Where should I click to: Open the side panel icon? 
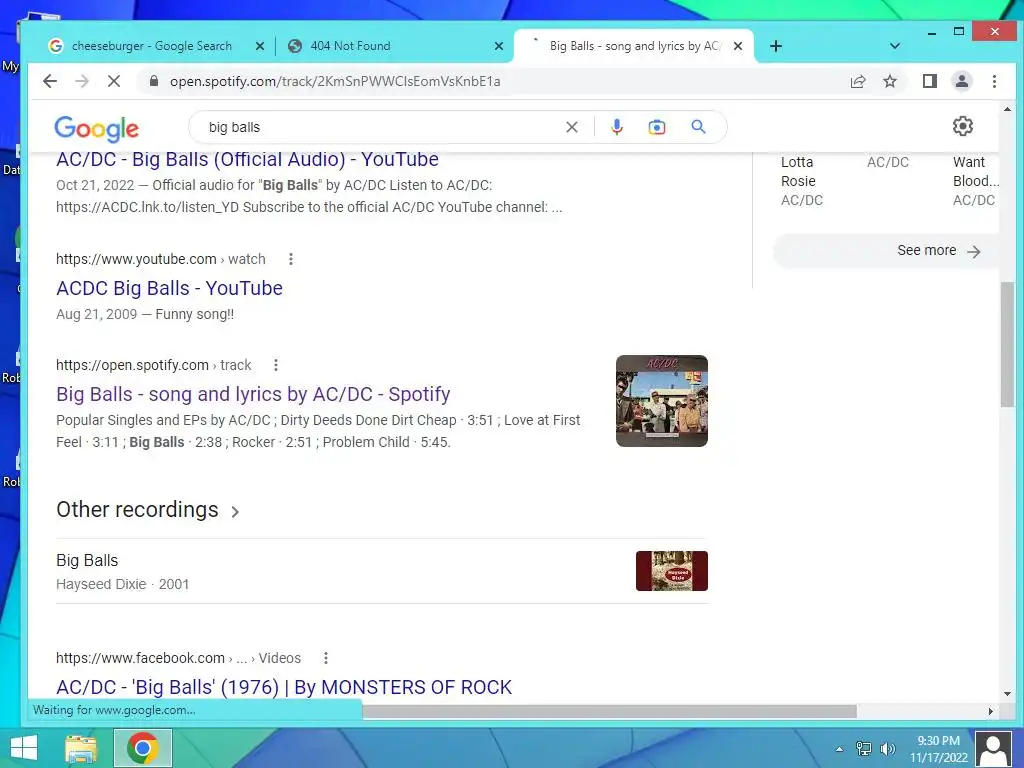point(929,81)
